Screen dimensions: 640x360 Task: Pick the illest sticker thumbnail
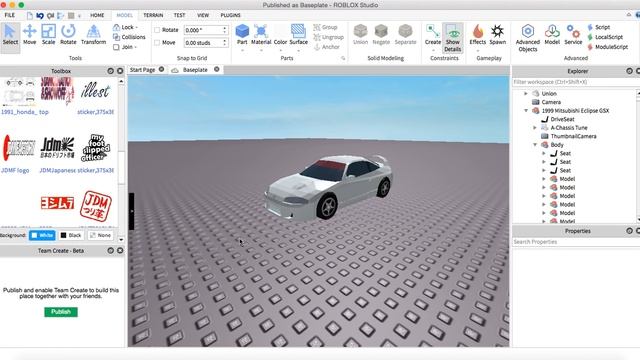click(x=95, y=91)
